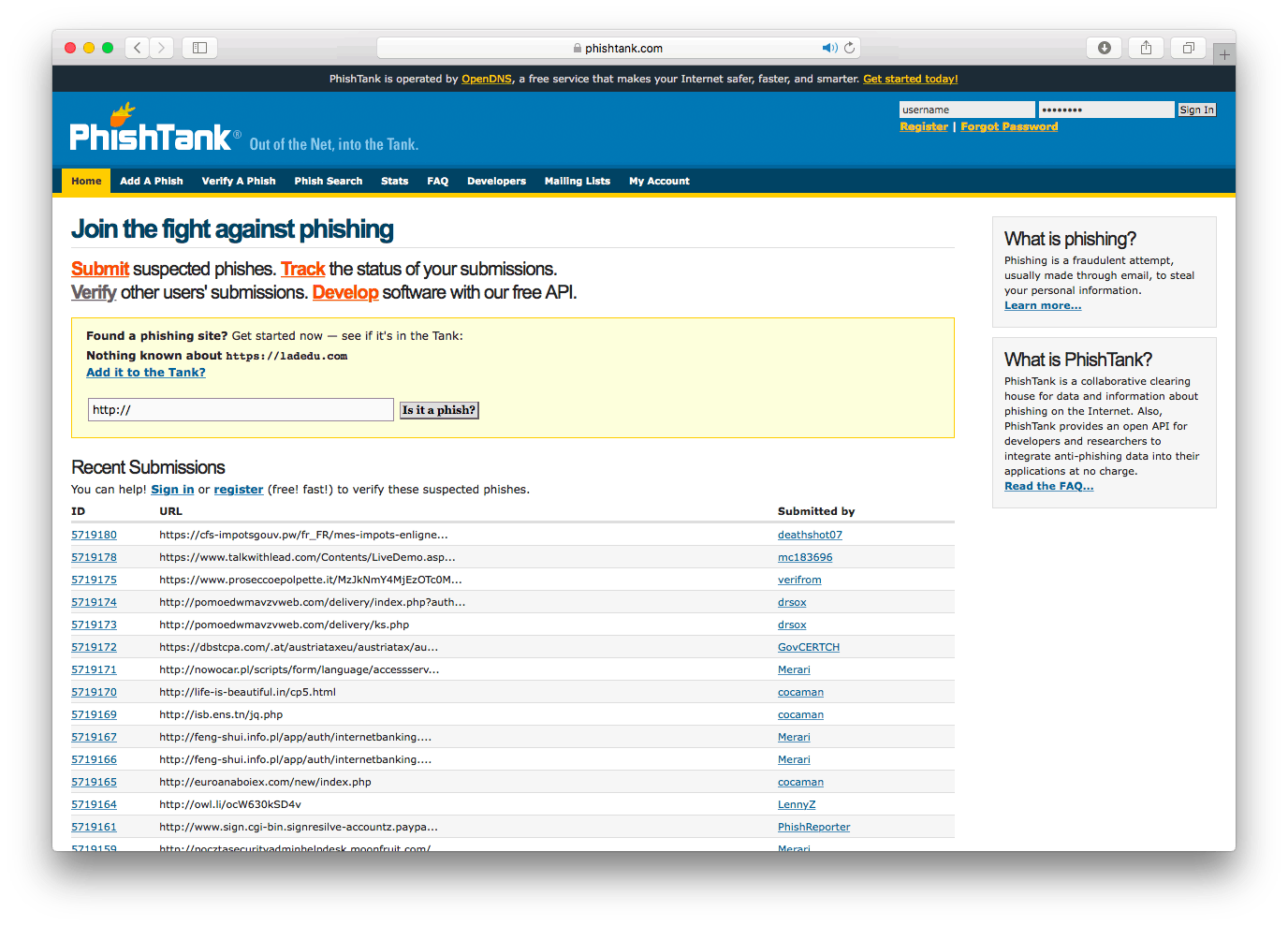Viewport: 1288px width, 926px height.
Task: Click the Safari forward arrow button
Action: click(x=162, y=48)
